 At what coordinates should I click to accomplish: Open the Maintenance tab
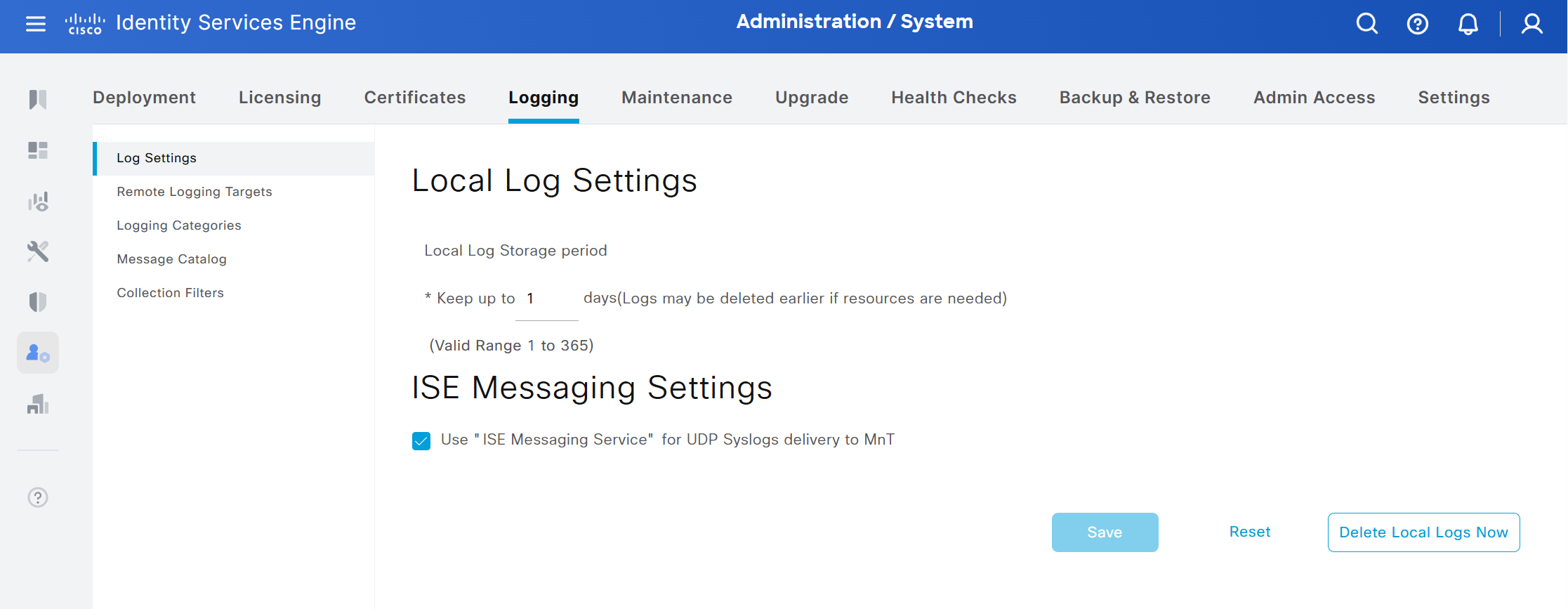click(676, 98)
